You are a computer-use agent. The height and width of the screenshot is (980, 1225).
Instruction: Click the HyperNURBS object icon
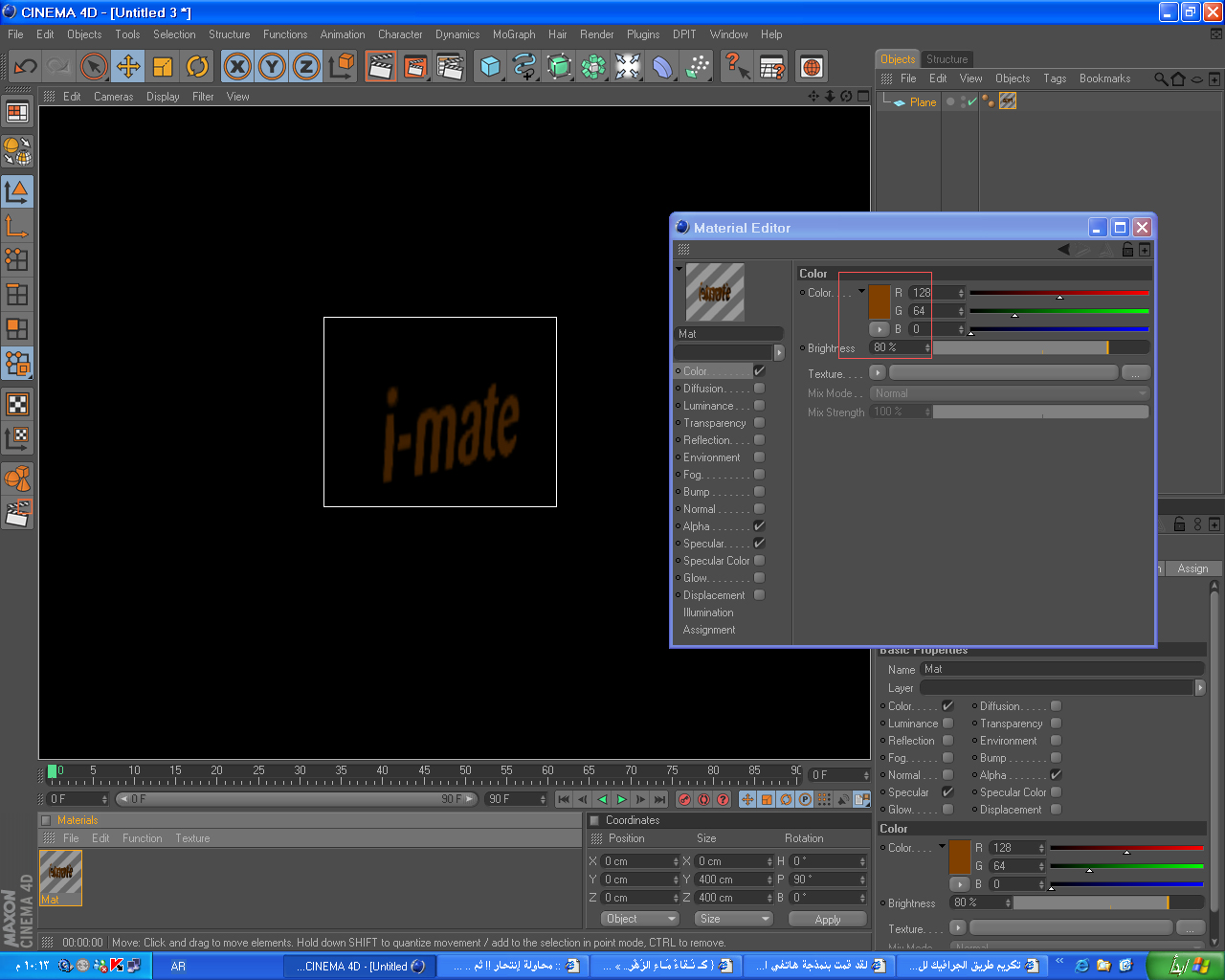click(x=559, y=66)
